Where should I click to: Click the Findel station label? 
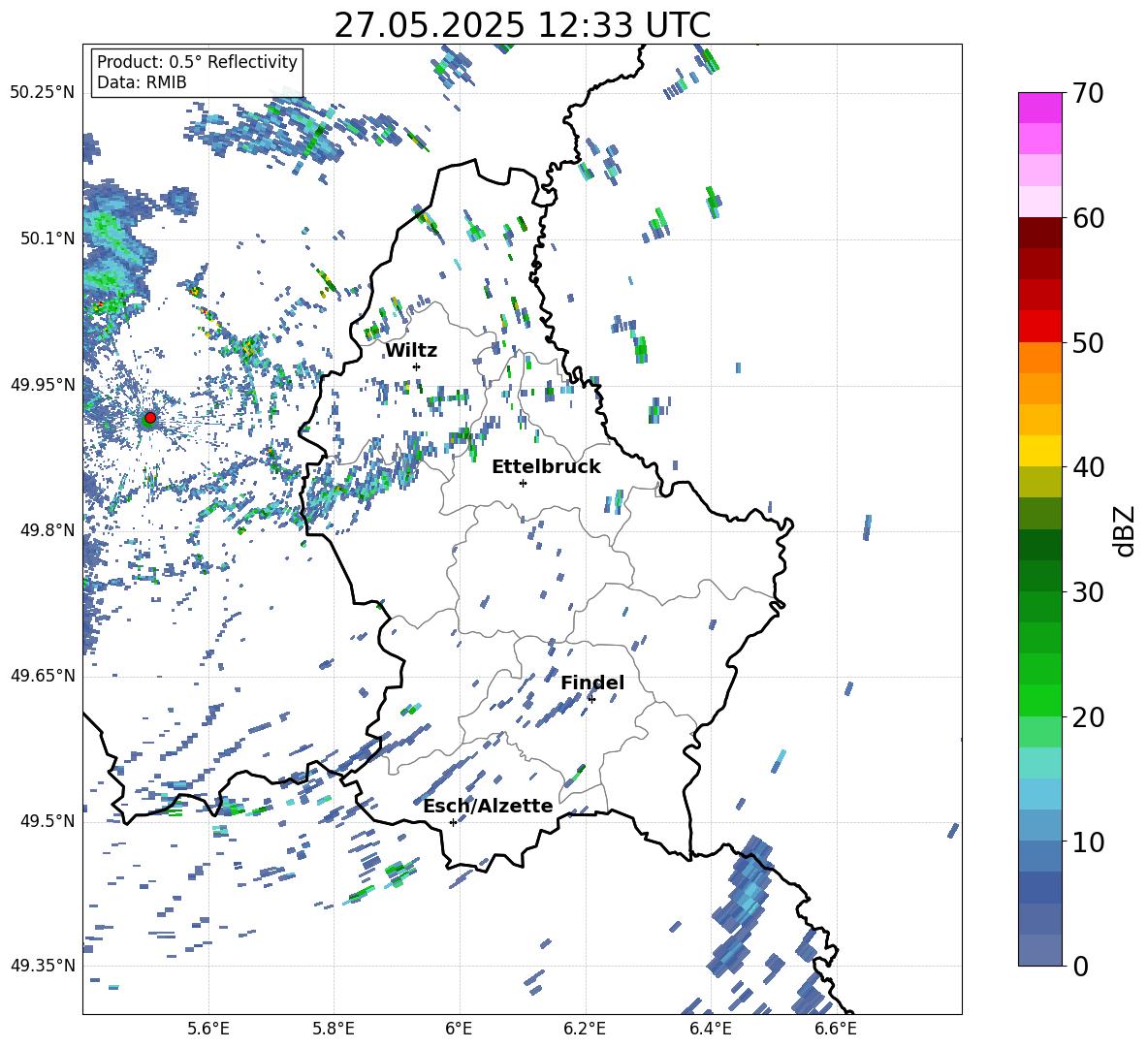coord(592,683)
